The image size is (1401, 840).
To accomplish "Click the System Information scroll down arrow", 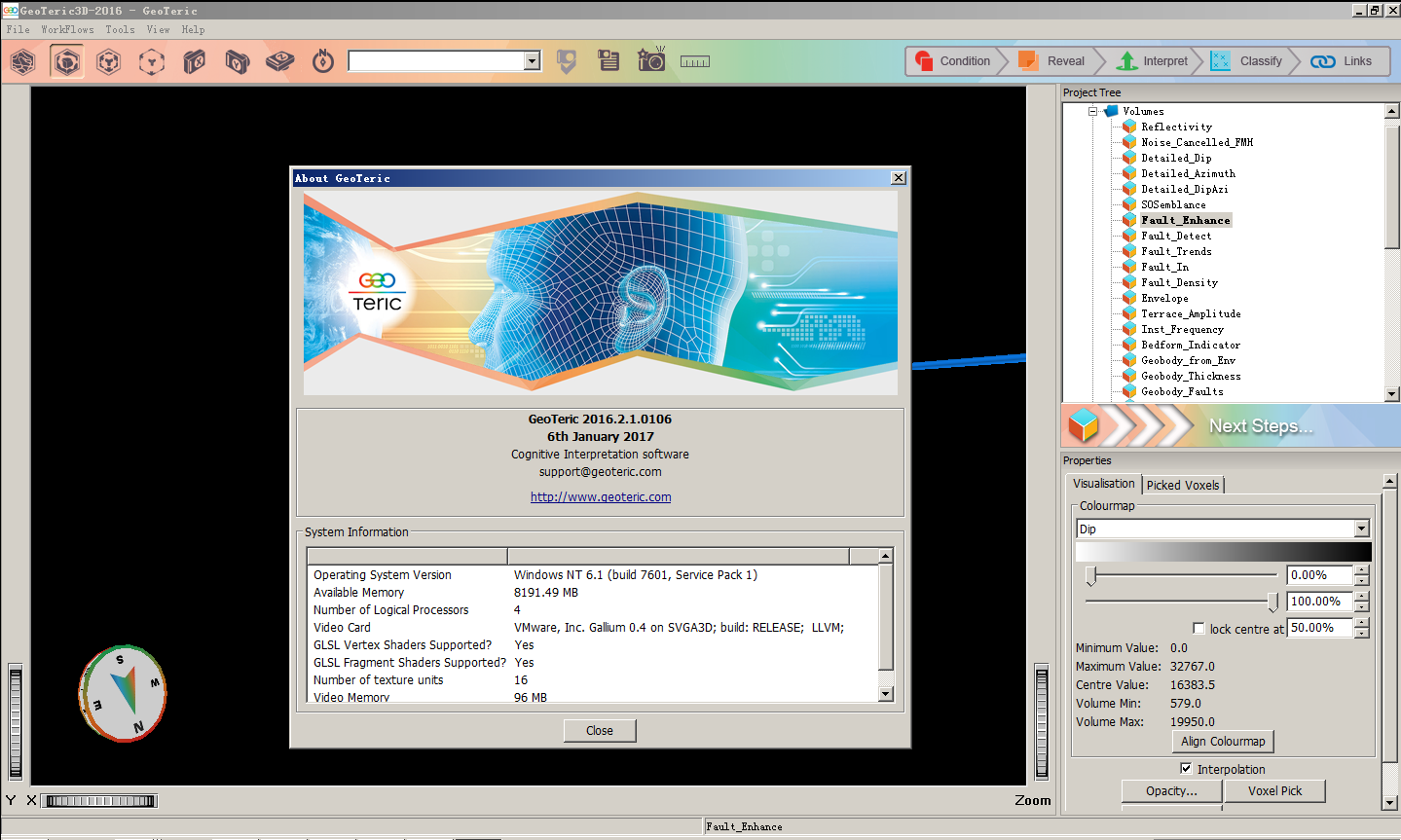I will coord(885,694).
